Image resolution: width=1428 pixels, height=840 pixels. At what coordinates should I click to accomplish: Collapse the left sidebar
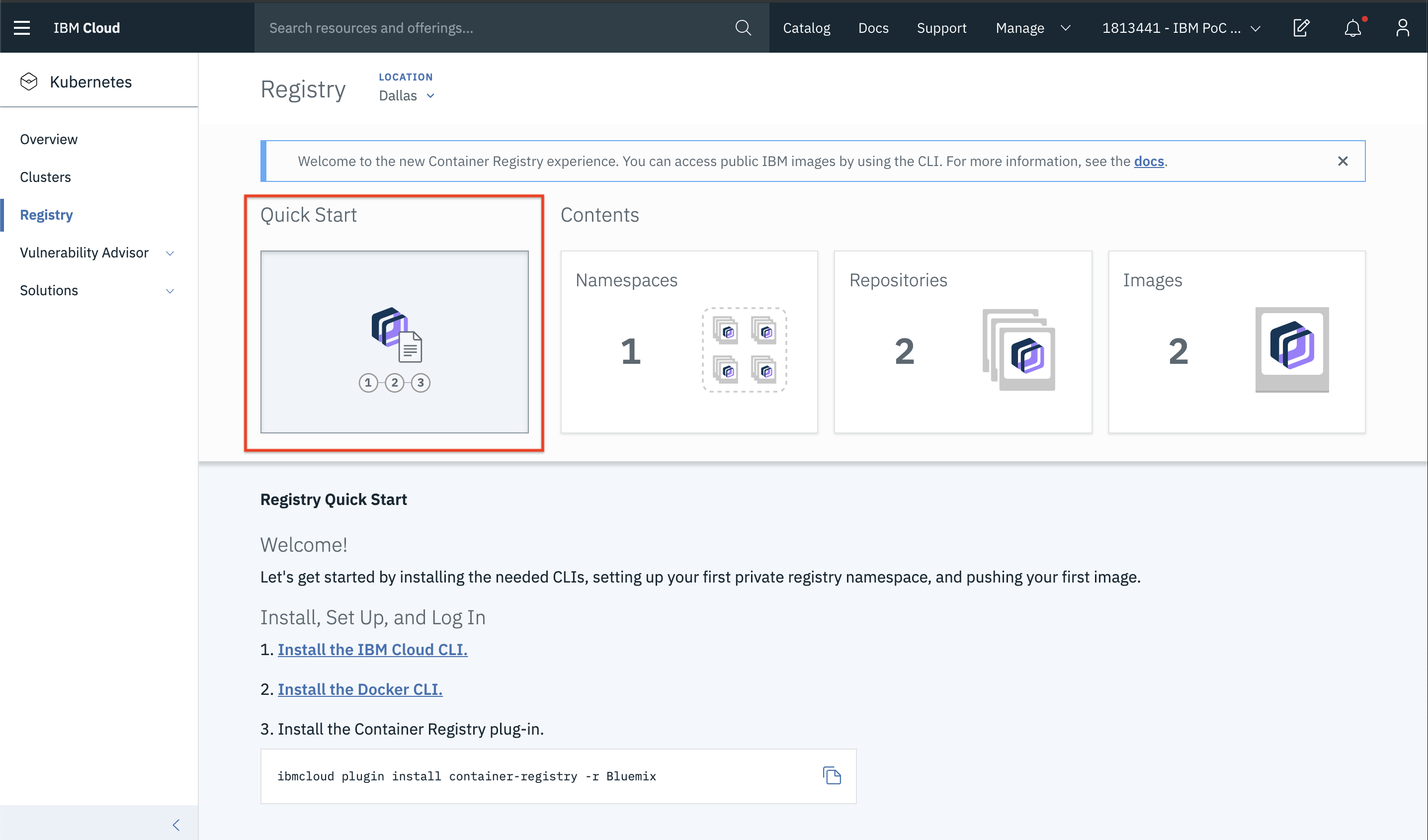(x=176, y=824)
